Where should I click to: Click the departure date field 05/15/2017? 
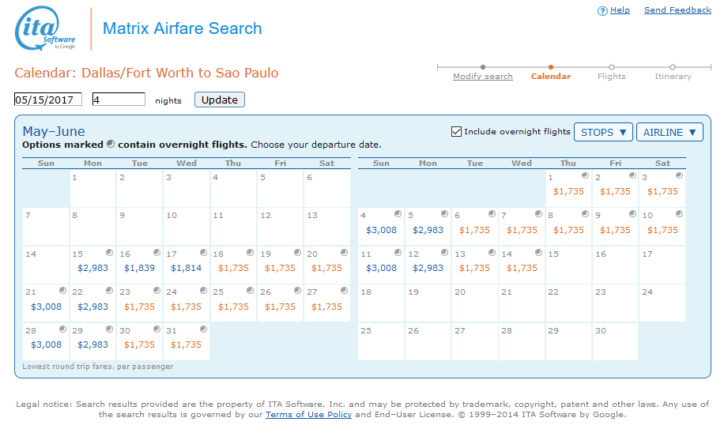48,99
